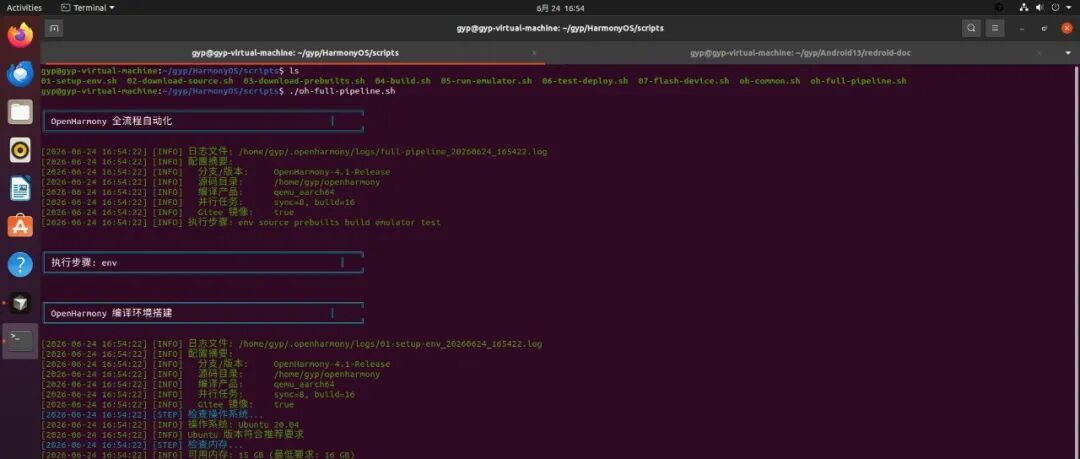Switch to the ~/gyp/Android13/redroid-doc tab
The width and height of the screenshot is (1080, 459).
[800, 53]
